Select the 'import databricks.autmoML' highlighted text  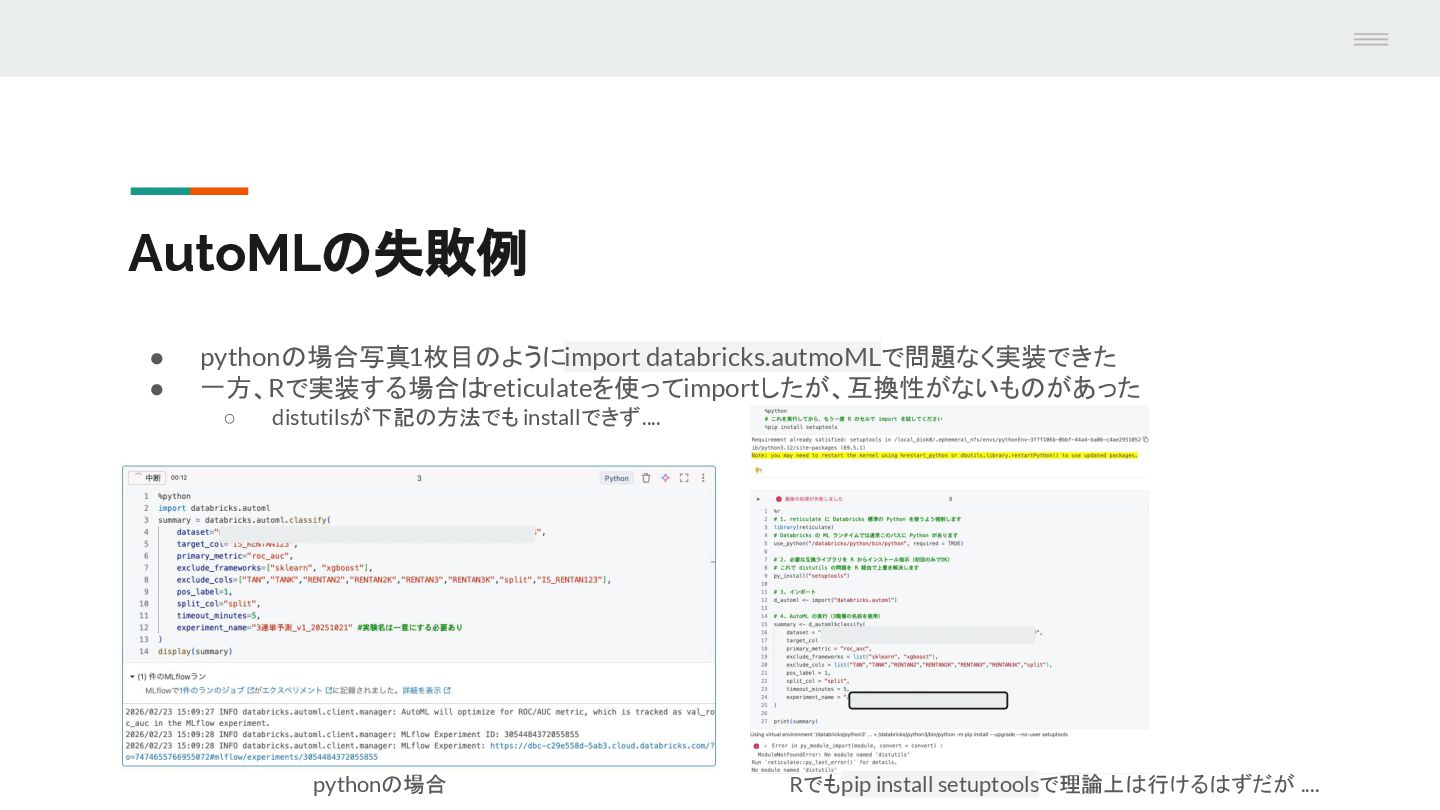tap(722, 356)
